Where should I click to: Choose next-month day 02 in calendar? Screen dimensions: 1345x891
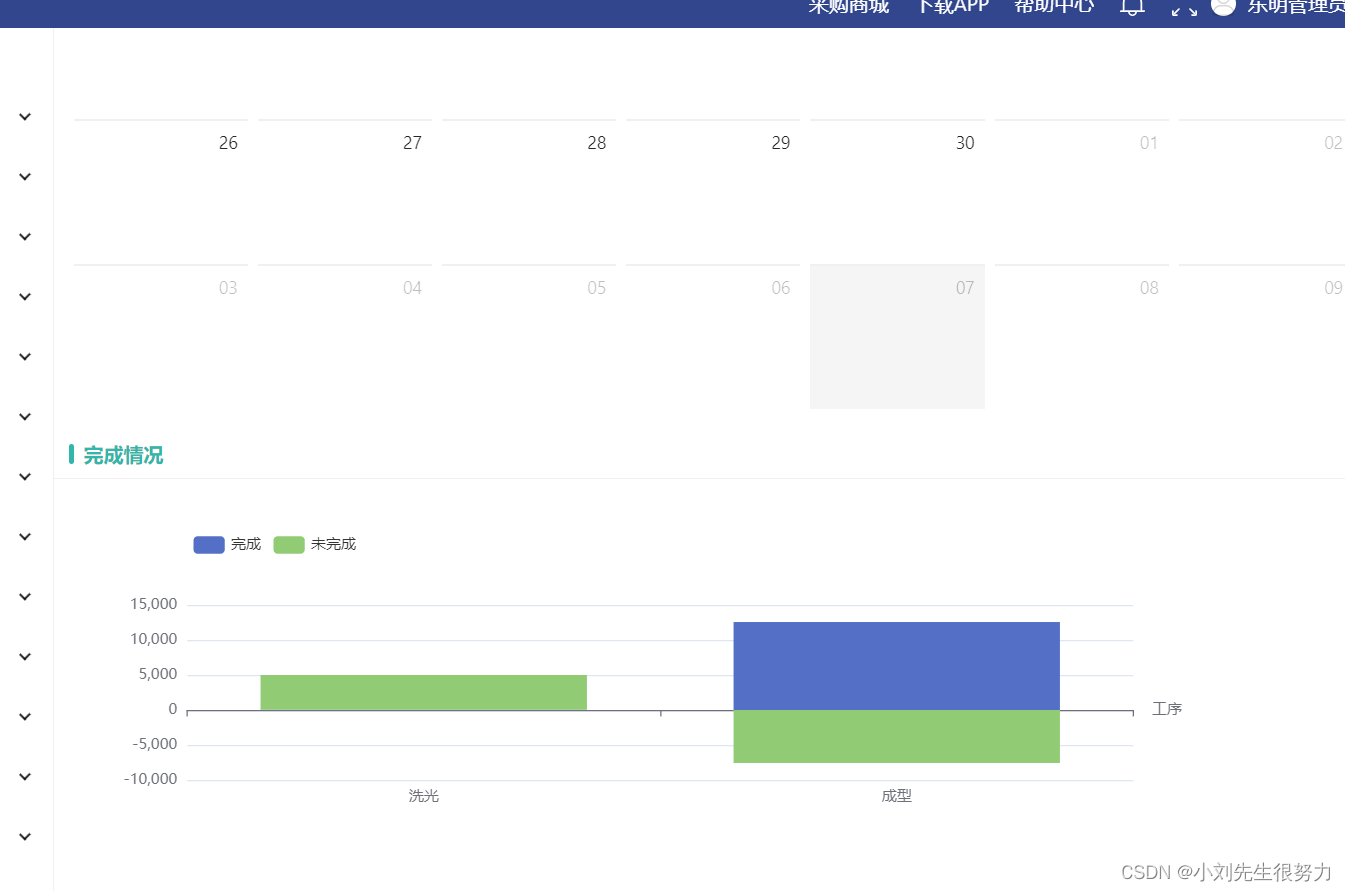1262,191
